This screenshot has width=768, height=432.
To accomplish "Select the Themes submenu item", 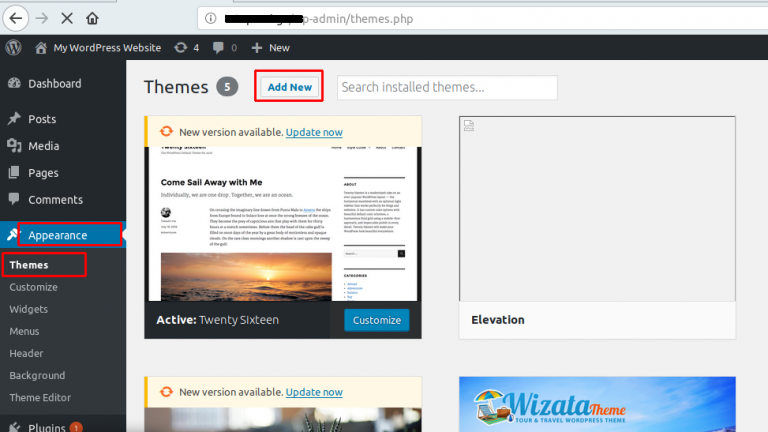I will tap(29, 265).
